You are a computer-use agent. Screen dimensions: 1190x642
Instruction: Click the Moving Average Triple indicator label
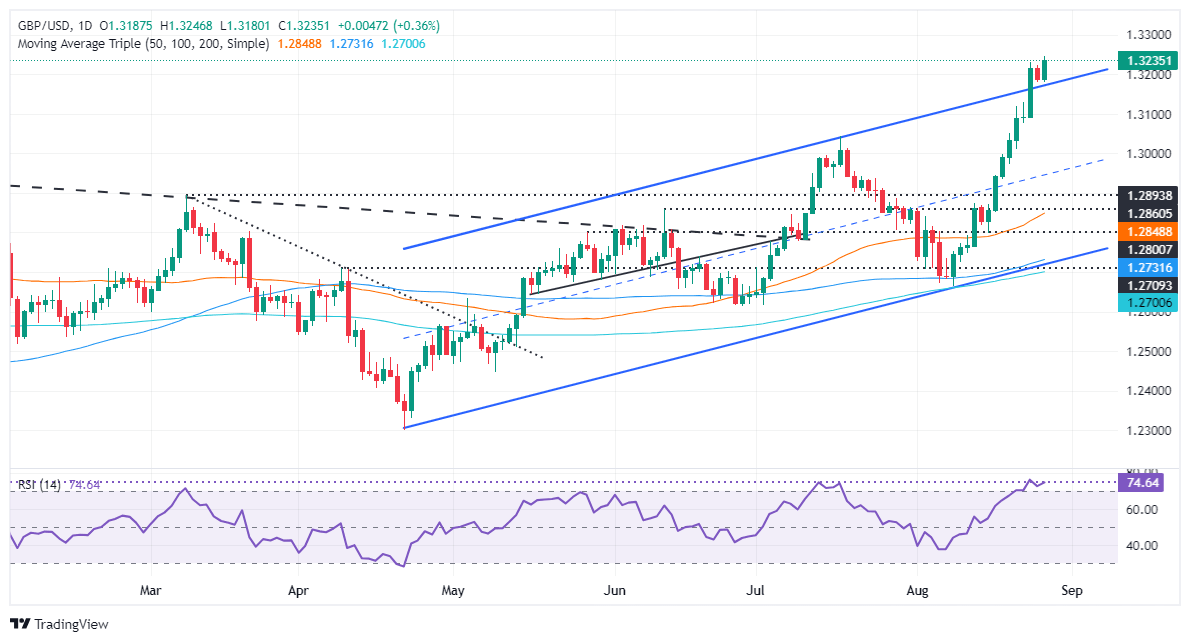point(143,44)
